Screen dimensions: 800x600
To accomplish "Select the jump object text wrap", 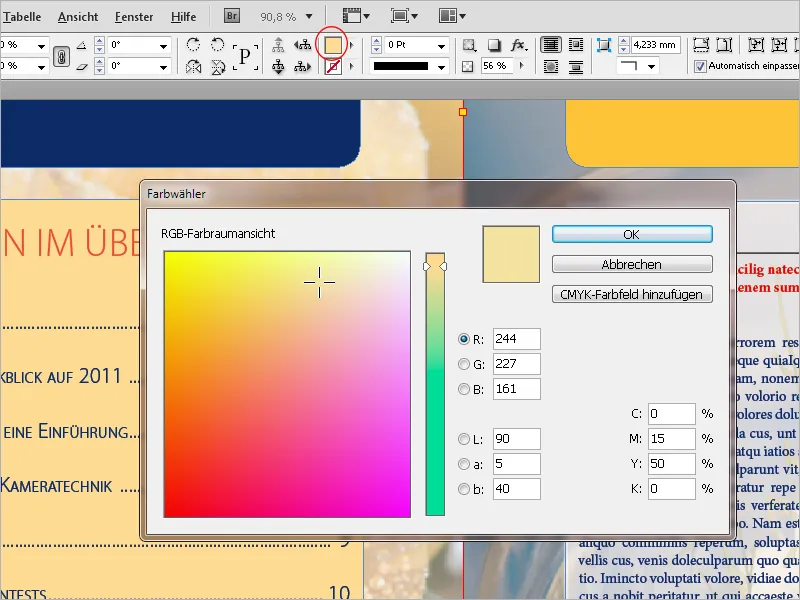I will [576, 66].
